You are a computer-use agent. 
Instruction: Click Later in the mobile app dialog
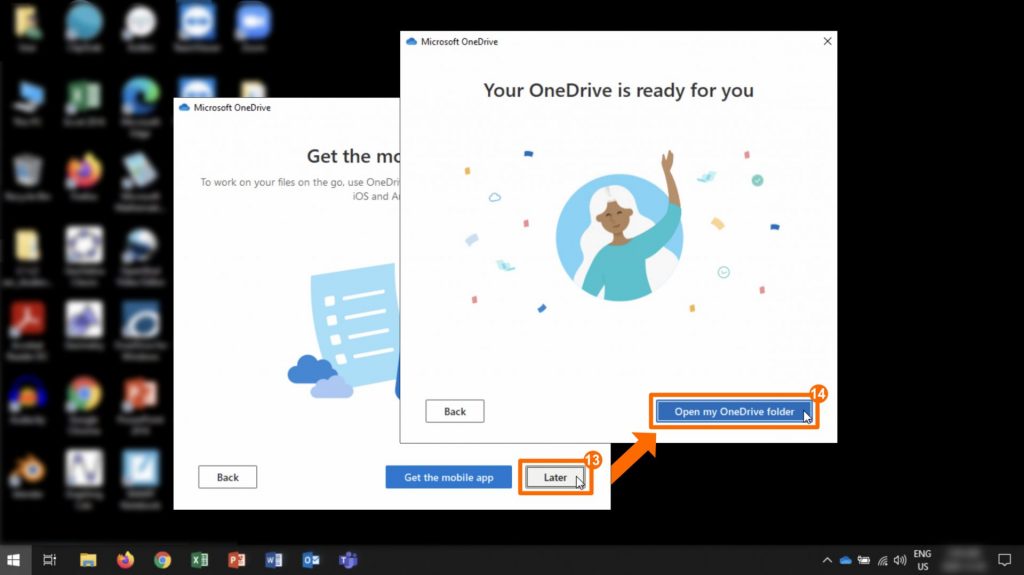pyautogui.click(x=555, y=477)
